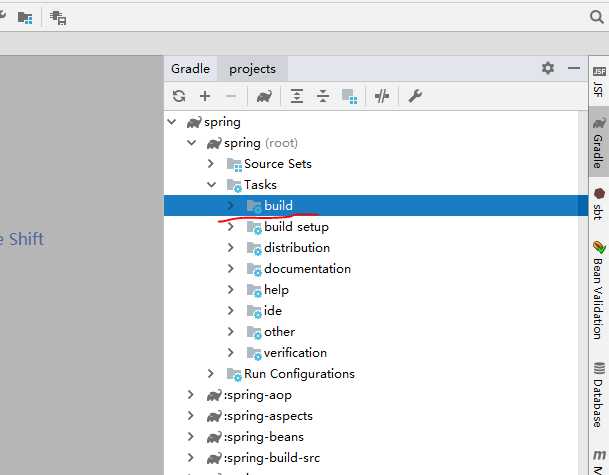Open Gradle panel gear options

548,68
